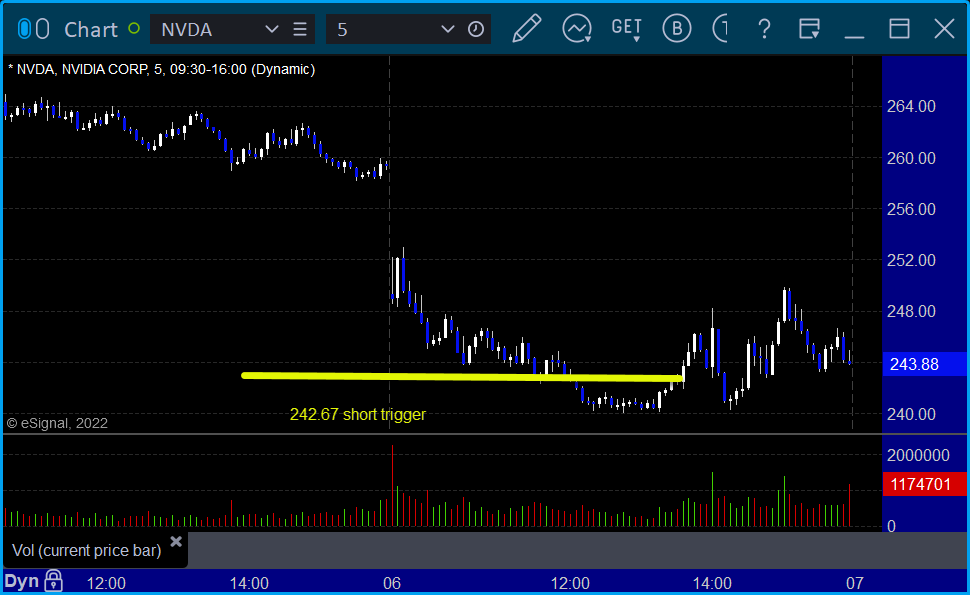Select the yellow short trigger line
Image resolution: width=970 pixels, height=595 pixels.
(x=462, y=376)
